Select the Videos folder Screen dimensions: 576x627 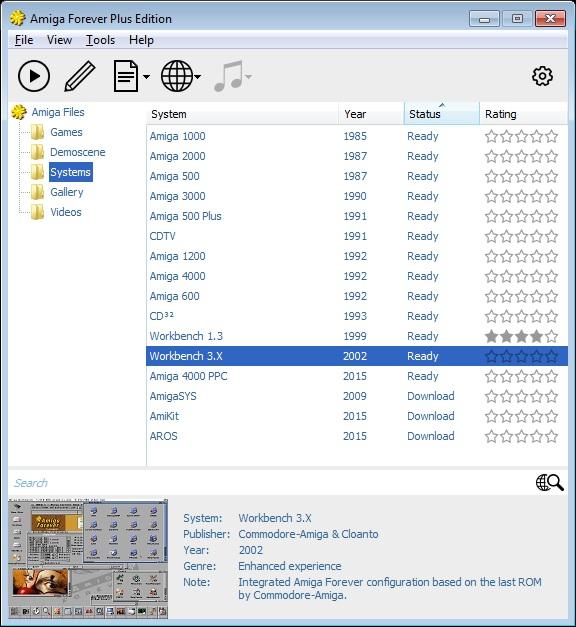[x=66, y=212]
